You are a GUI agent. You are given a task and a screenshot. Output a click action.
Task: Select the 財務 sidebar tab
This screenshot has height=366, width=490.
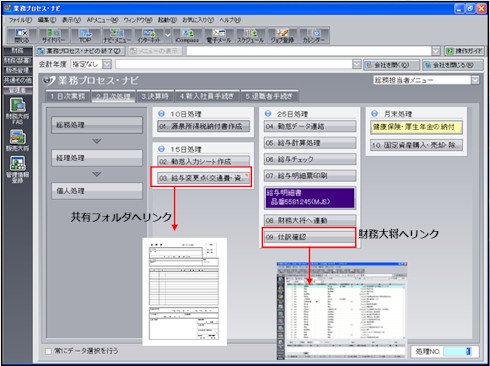[17, 51]
